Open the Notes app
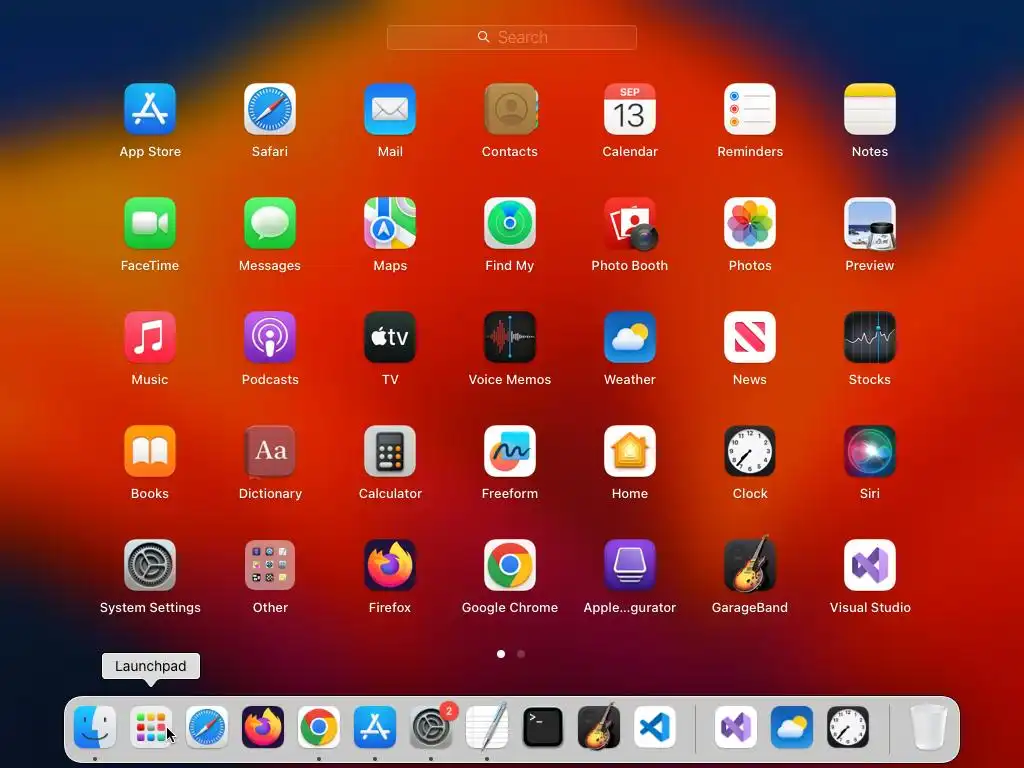The height and width of the screenshot is (768, 1024). (x=870, y=109)
